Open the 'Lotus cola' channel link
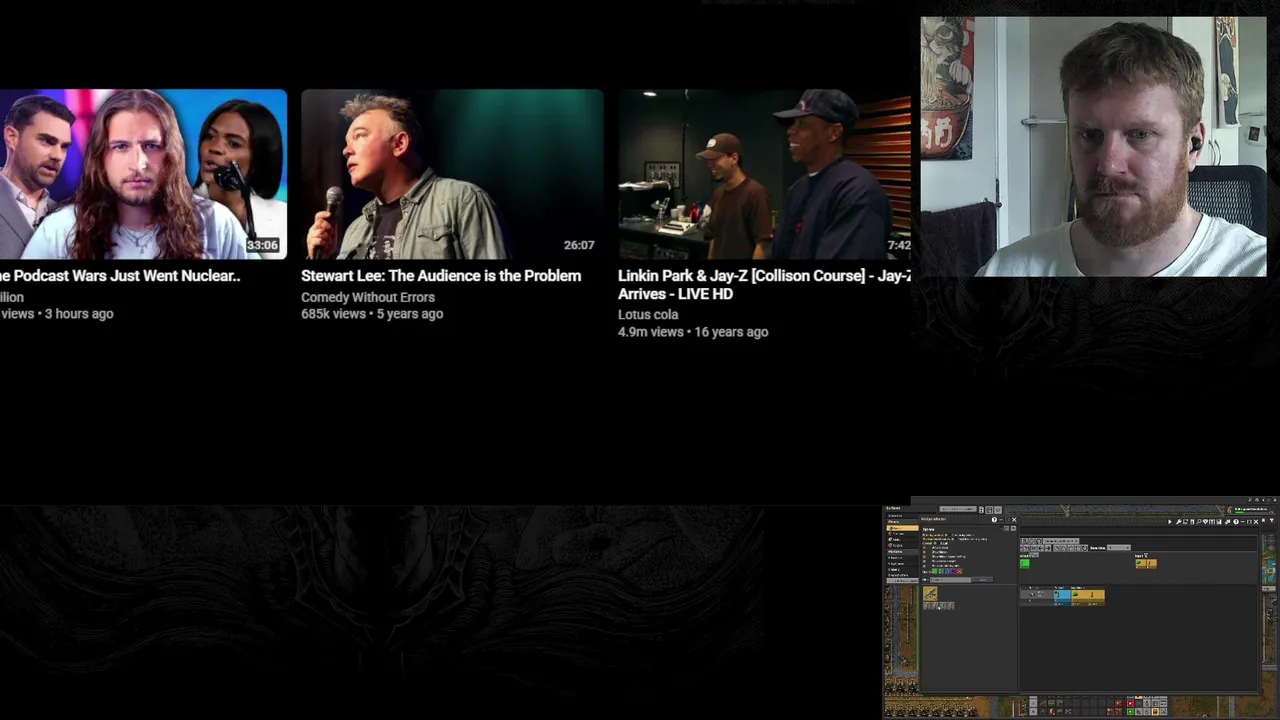The image size is (1280, 720). (648, 315)
